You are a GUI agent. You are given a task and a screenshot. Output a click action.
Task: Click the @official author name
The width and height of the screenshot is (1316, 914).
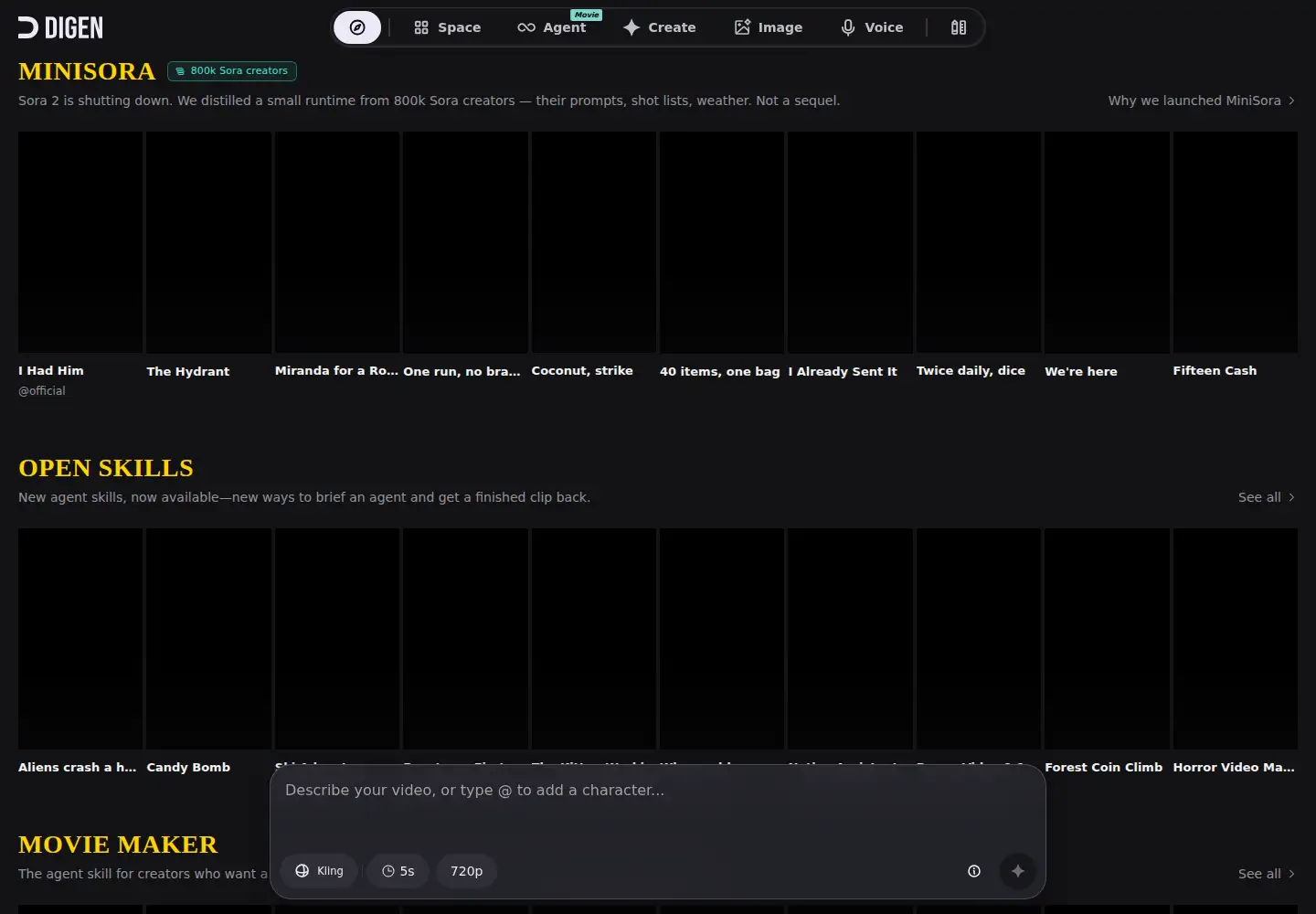(x=42, y=390)
